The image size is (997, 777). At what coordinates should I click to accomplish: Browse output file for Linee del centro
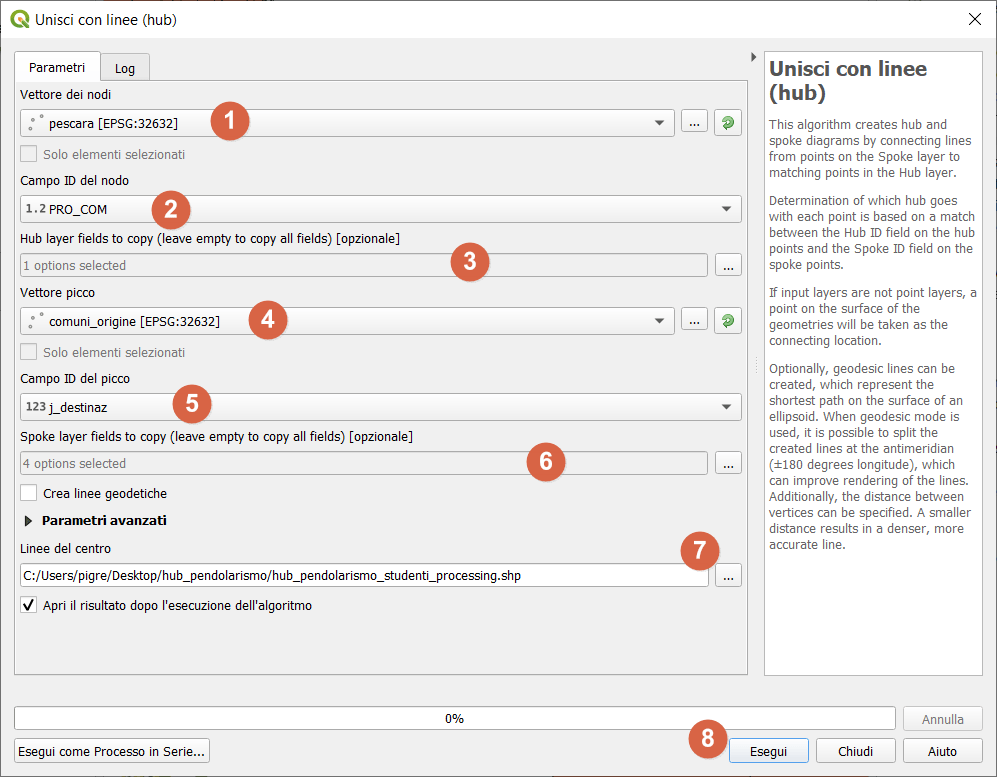[x=728, y=576]
